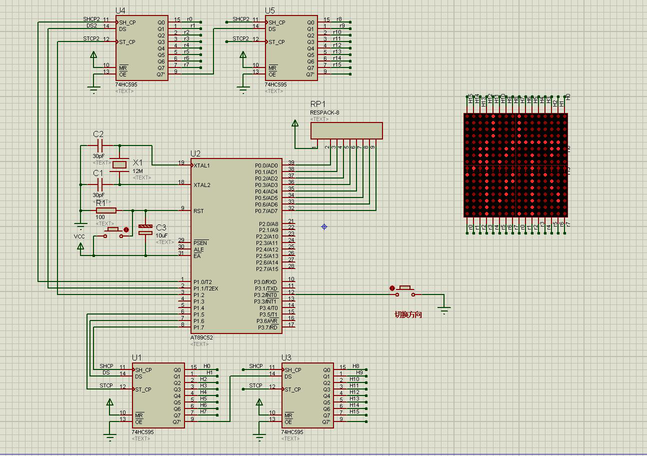
Task: Click the 74HC595 label under U4
Action: (x=126, y=85)
